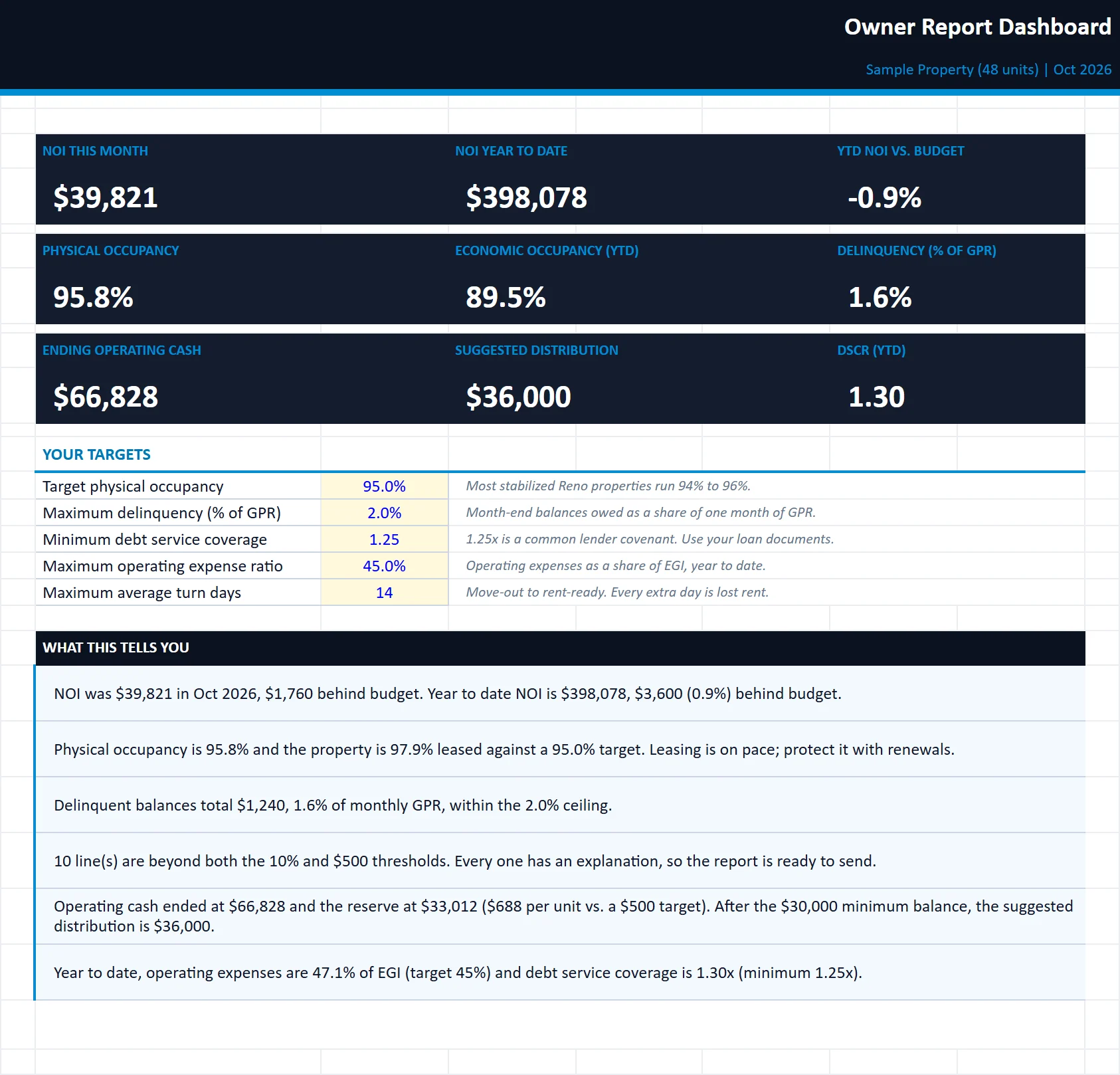Select the Economic Occupancy value 89.5%
The height and width of the screenshot is (1075, 1120).
click(506, 297)
